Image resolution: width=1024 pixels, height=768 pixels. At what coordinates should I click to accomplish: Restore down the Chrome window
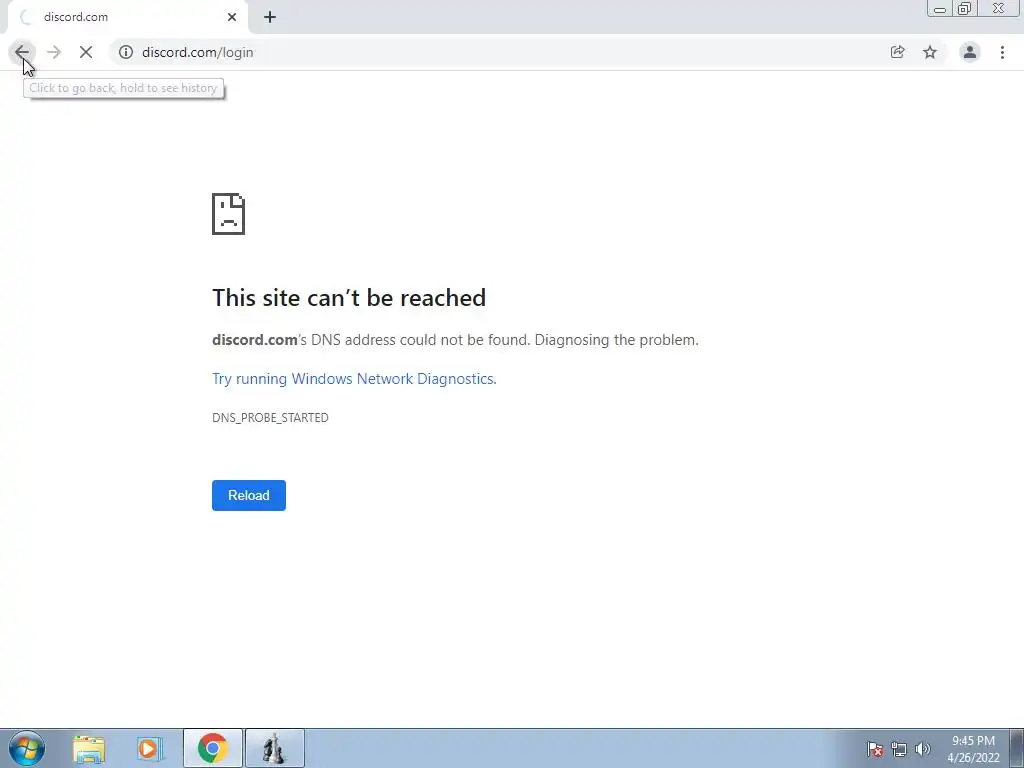(x=964, y=8)
